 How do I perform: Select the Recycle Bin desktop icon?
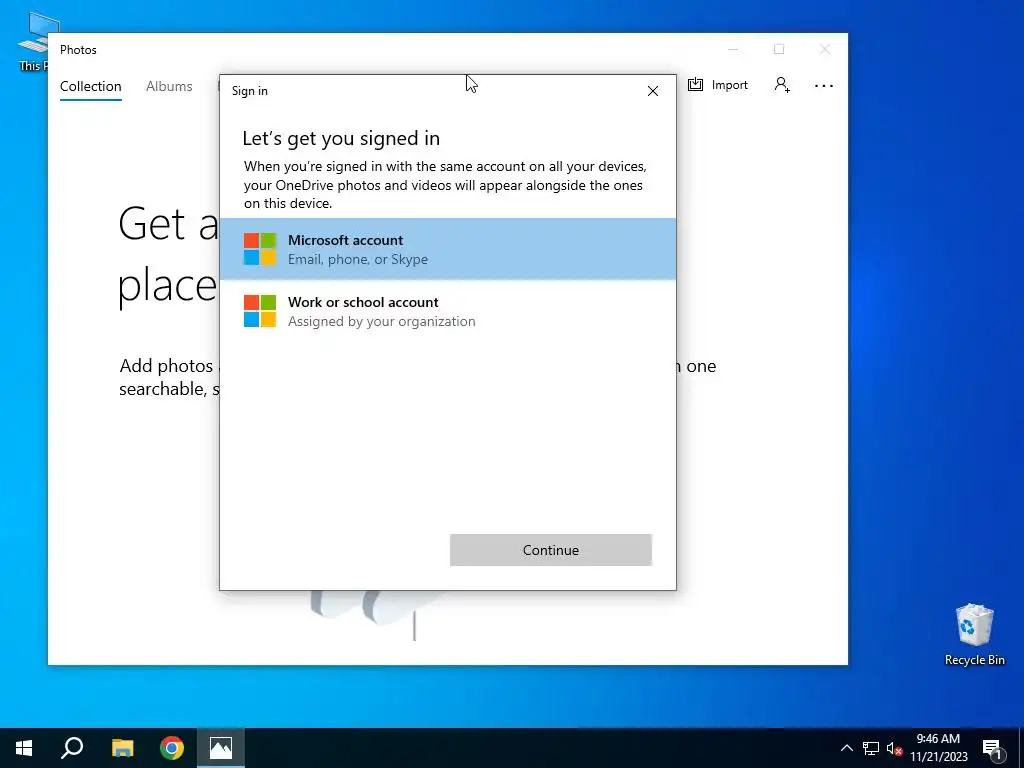(x=974, y=635)
